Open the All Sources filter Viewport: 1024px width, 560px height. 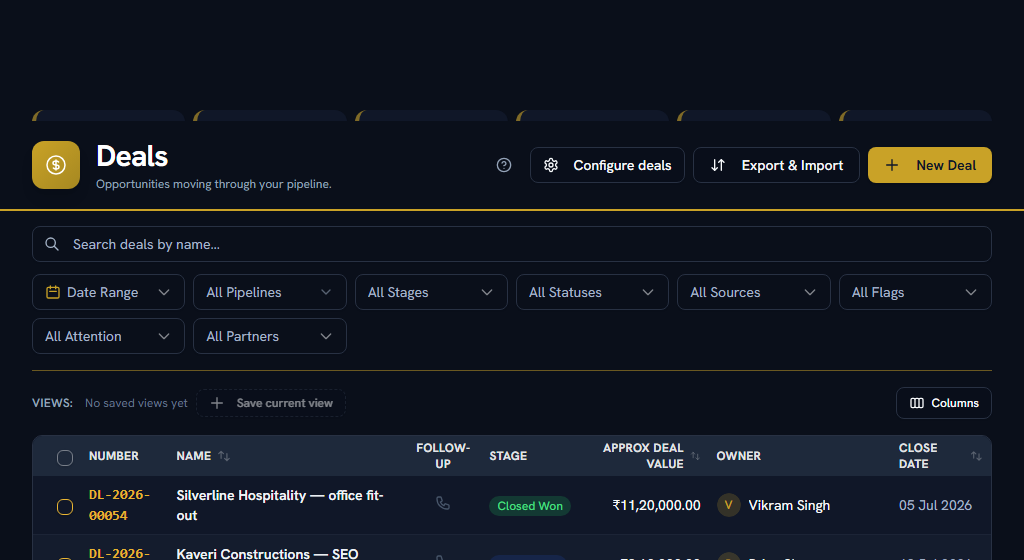(754, 292)
